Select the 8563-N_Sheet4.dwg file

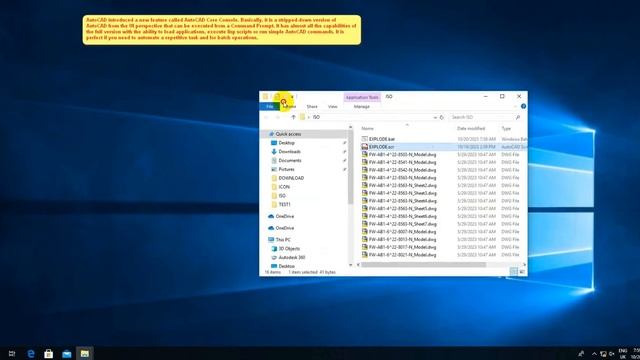coord(403,201)
